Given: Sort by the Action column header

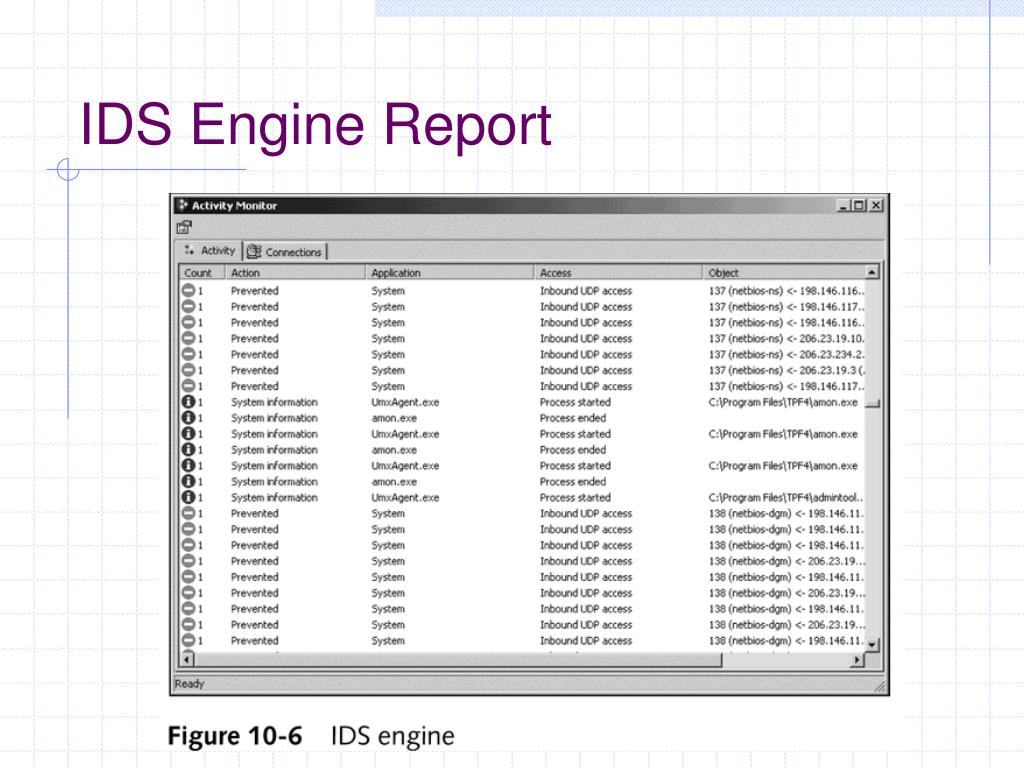Looking at the screenshot, I should 295,273.
